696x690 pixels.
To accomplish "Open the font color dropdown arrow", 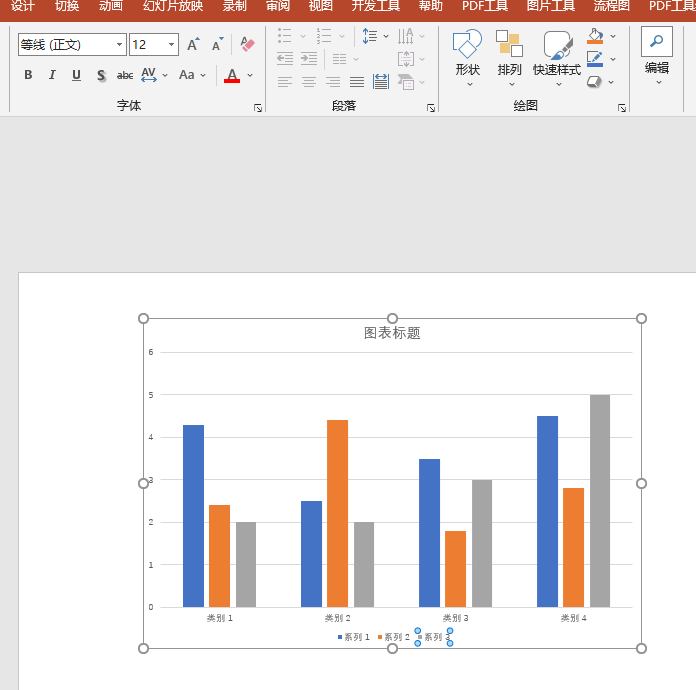I will click(250, 75).
